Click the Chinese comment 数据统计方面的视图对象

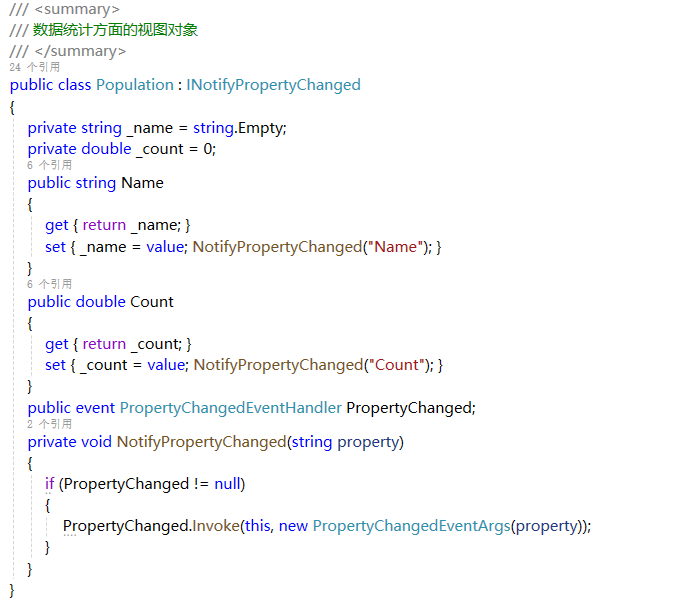click(x=115, y=30)
